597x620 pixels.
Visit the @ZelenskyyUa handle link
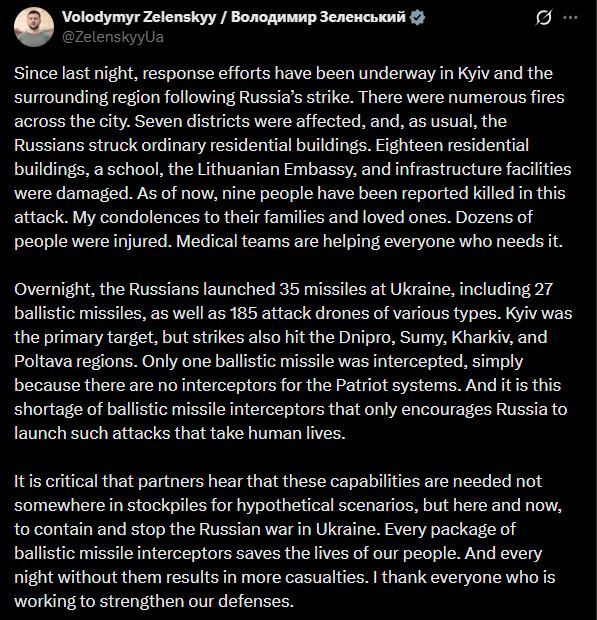coord(113,37)
